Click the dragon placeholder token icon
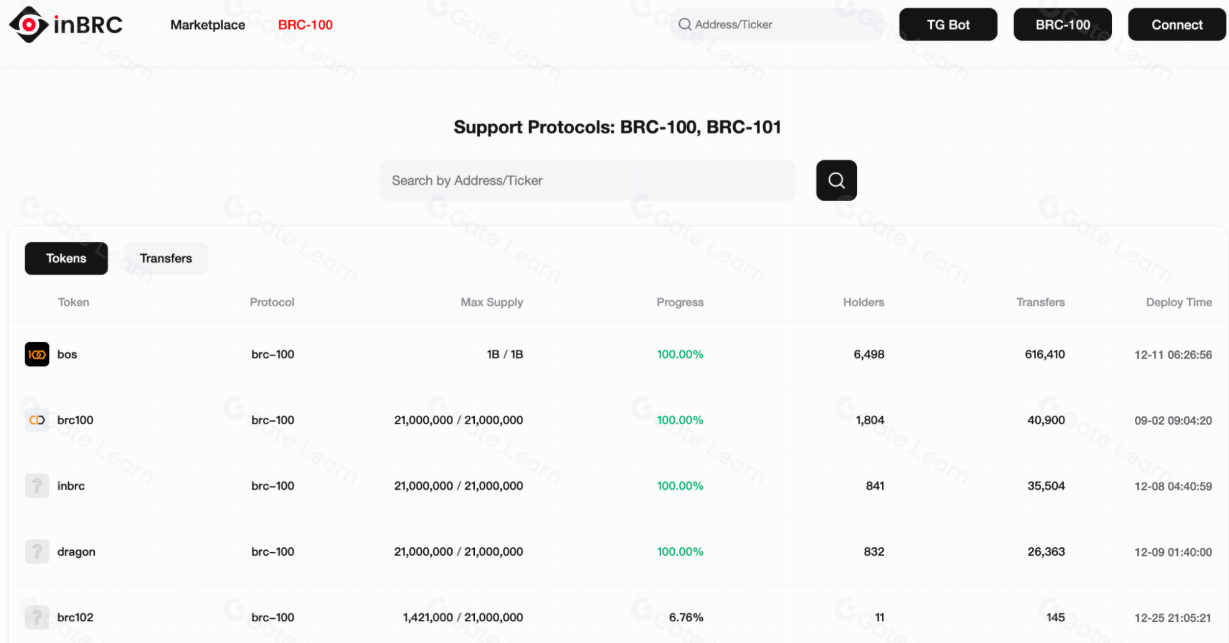 (x=37, y=551)
